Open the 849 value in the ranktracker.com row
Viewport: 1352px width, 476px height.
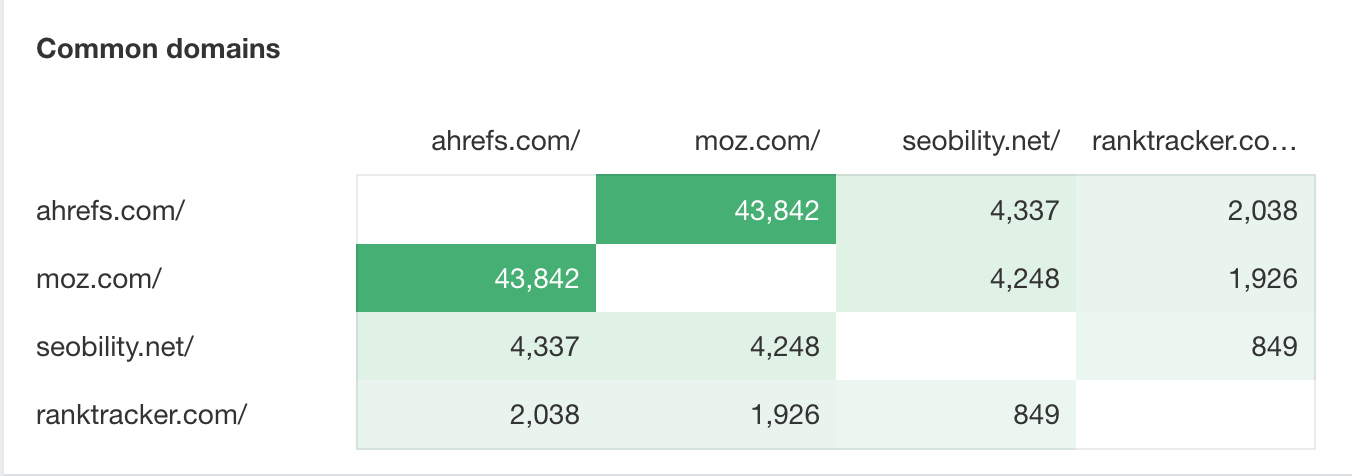click(x=1036, y=414)
